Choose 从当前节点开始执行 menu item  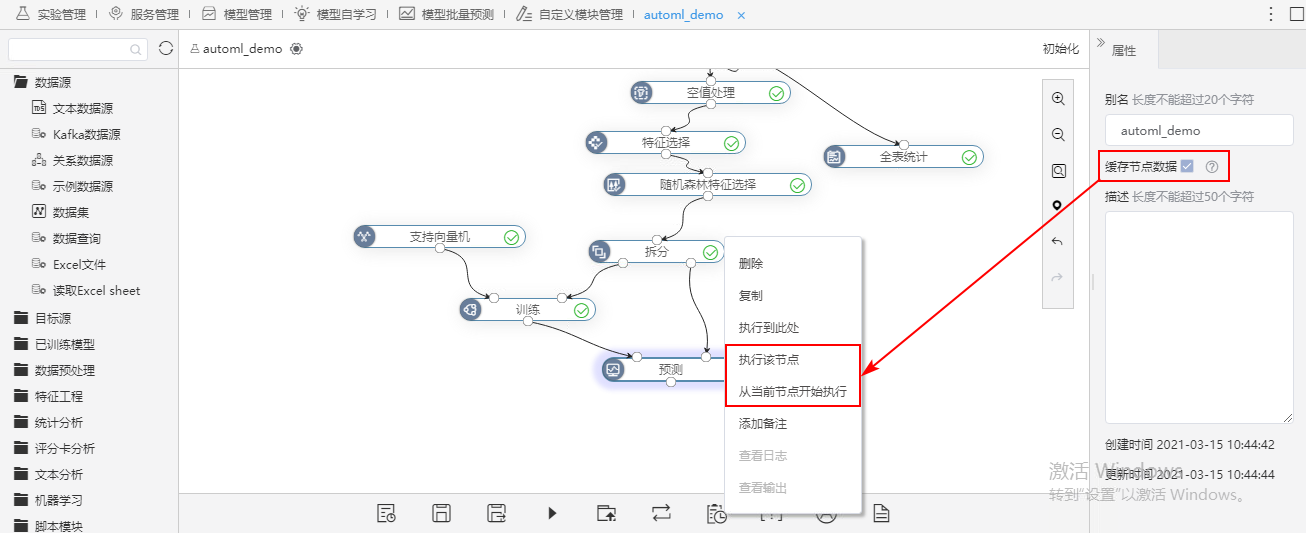(x=792, y=392)
